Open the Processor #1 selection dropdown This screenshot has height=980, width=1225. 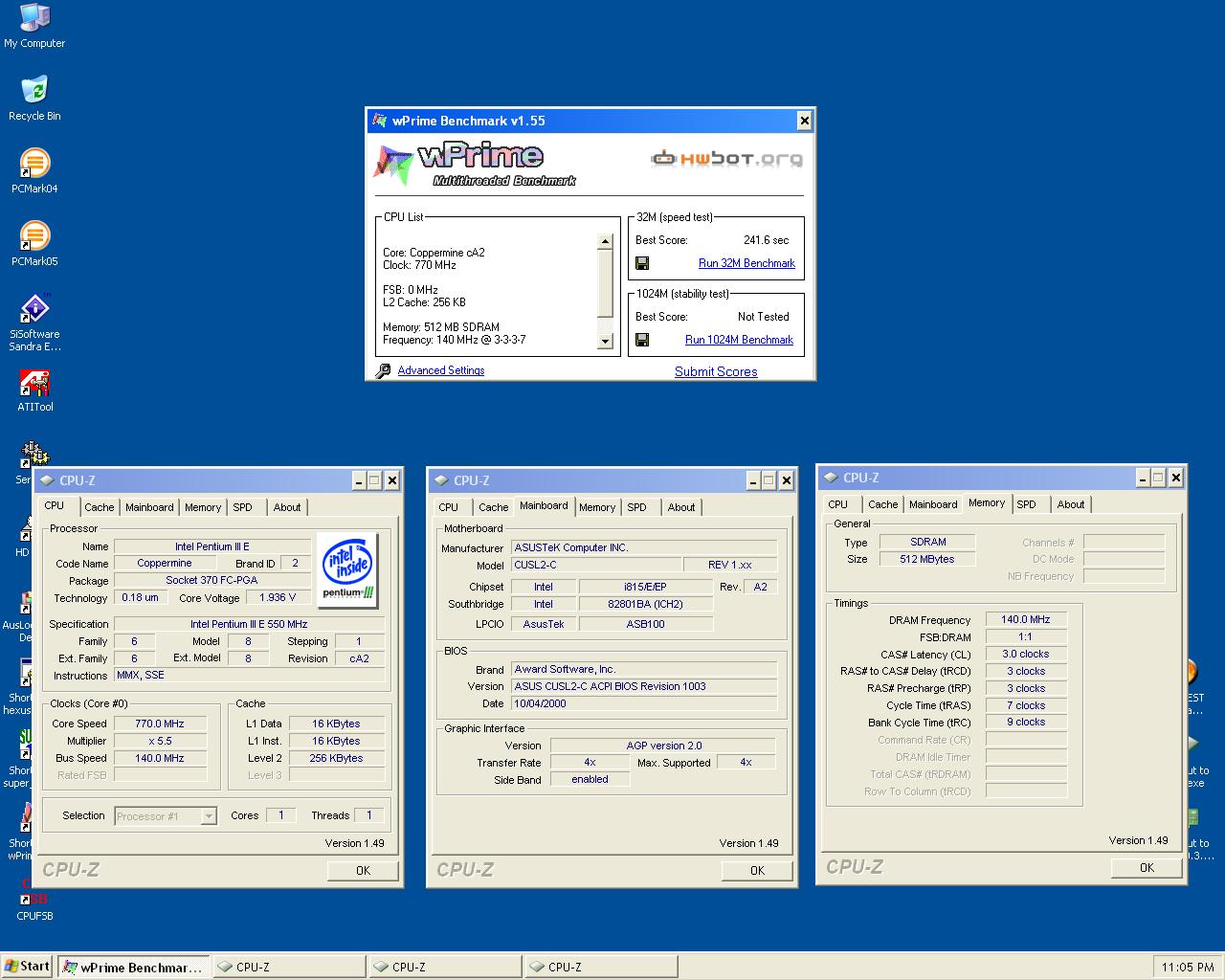tap(208, 816)
